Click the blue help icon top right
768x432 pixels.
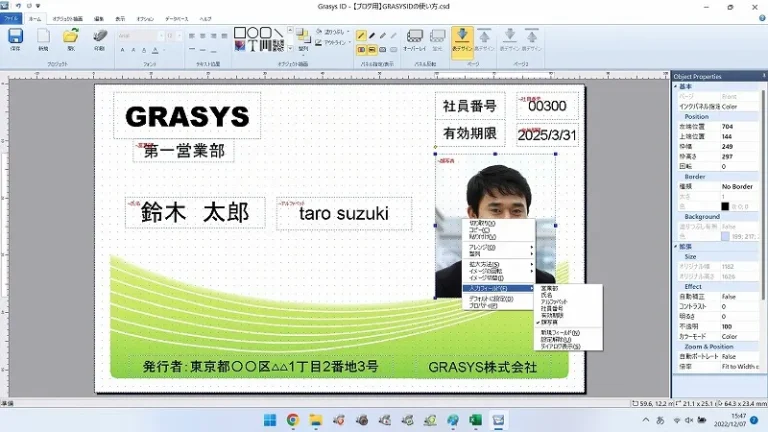(762, 18)
